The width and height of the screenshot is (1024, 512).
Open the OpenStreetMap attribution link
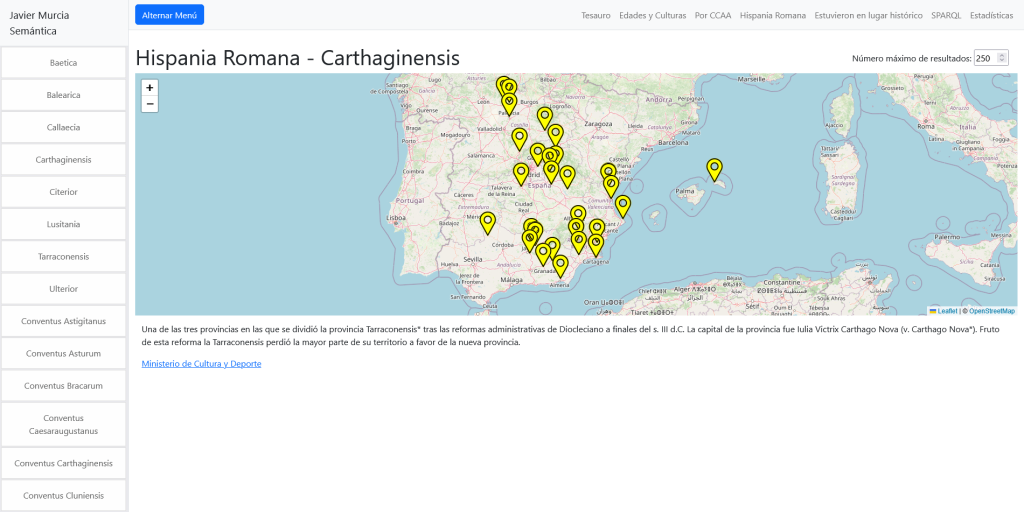(x=991, y=311)
